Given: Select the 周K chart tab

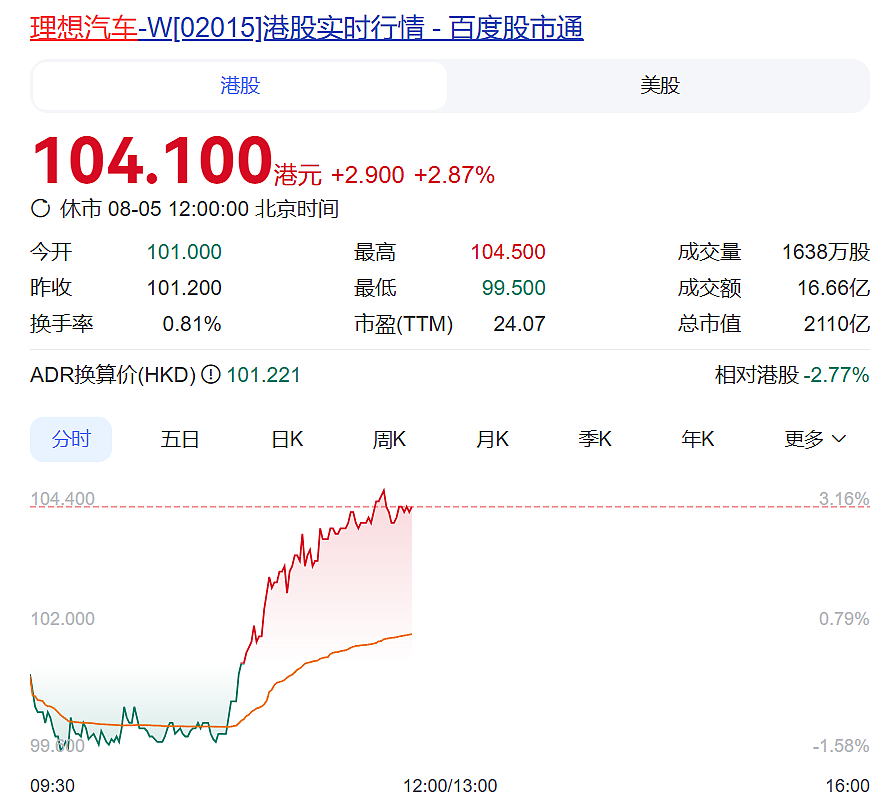Looking at the screenshot, I should (x=389, y=439).
